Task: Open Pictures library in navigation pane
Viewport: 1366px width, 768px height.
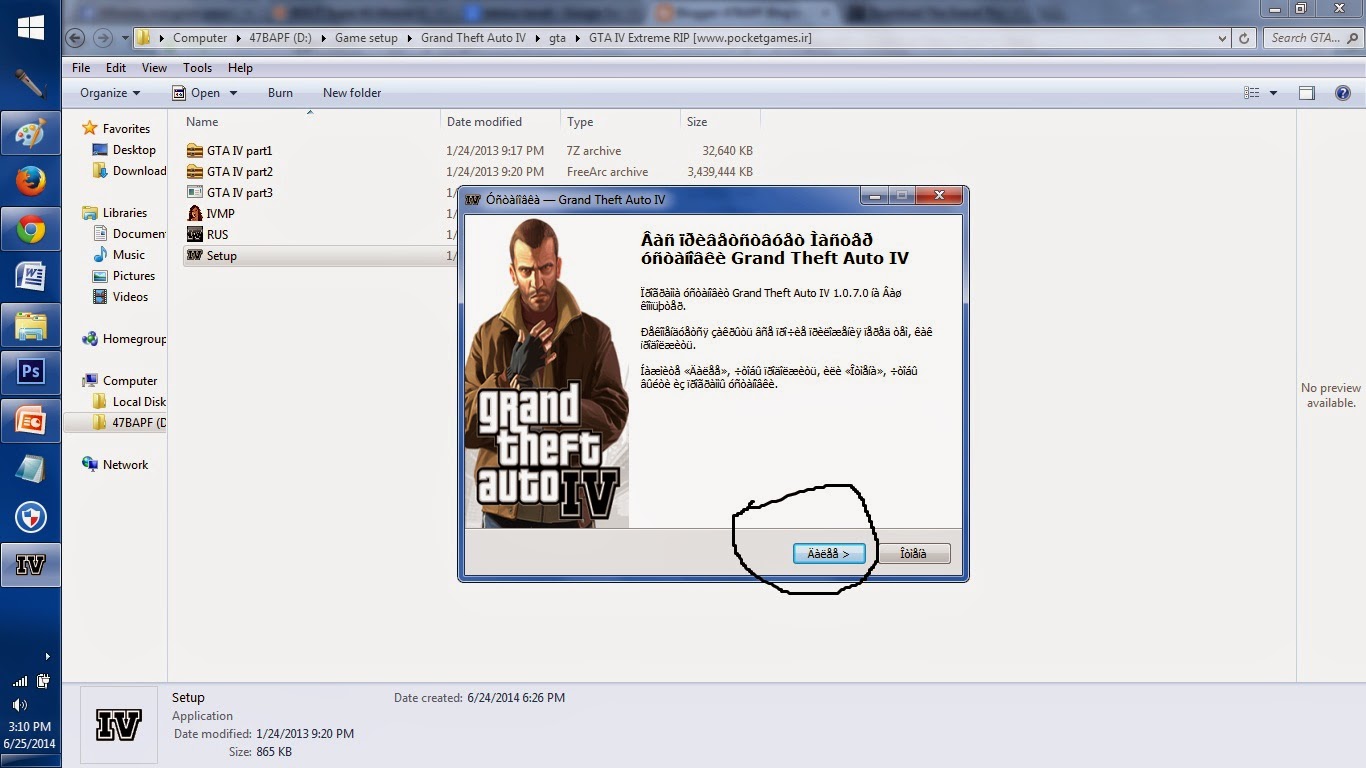Action: pyautogui.click(x=123, y=276)
